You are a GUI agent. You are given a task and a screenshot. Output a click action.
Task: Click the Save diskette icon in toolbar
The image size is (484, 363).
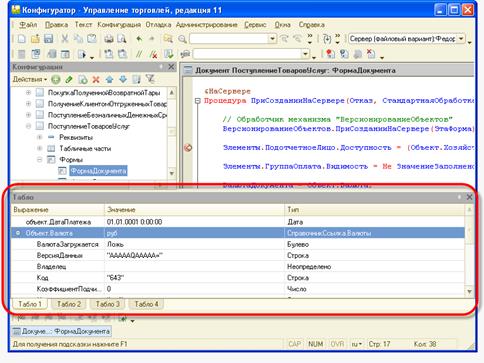click(x=49, y=39)
